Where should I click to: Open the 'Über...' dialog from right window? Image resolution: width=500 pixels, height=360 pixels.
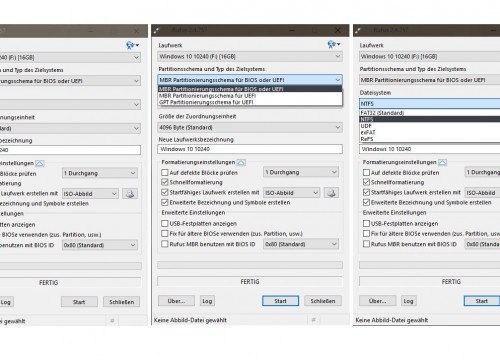[x=378, y=301]
